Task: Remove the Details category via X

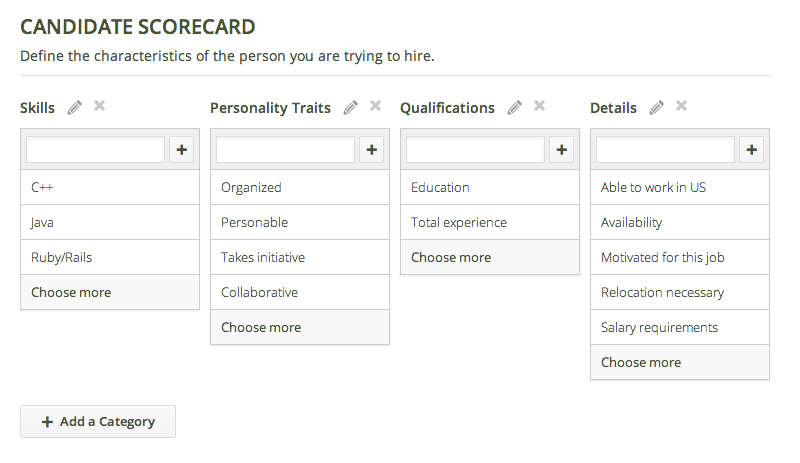Action: [681, 106]
